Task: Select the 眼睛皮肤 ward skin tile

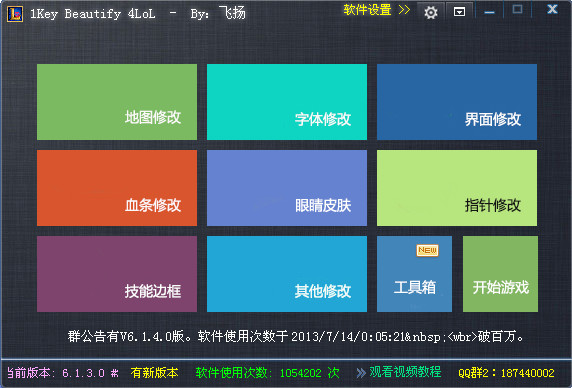Action: tap(287, 188)
